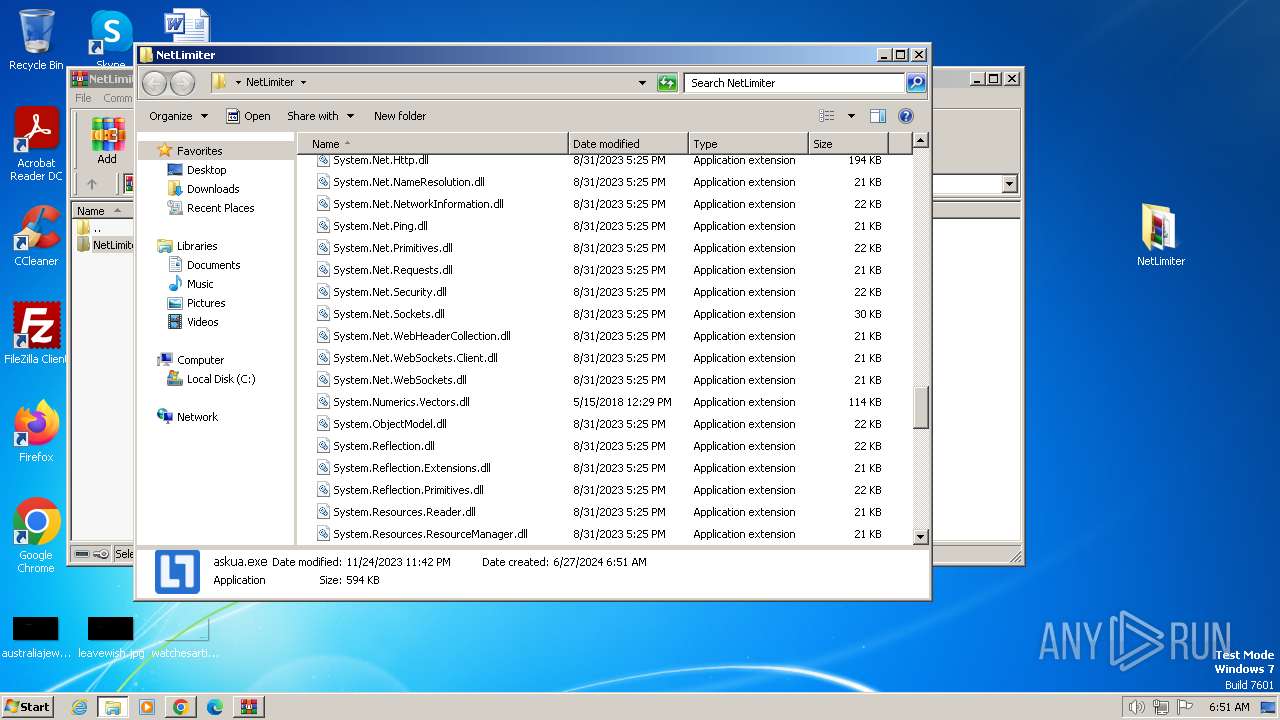Screen dimensions: 1280x720
Task: Select Network in the navigation pane
Action: (x=197, y=417)
